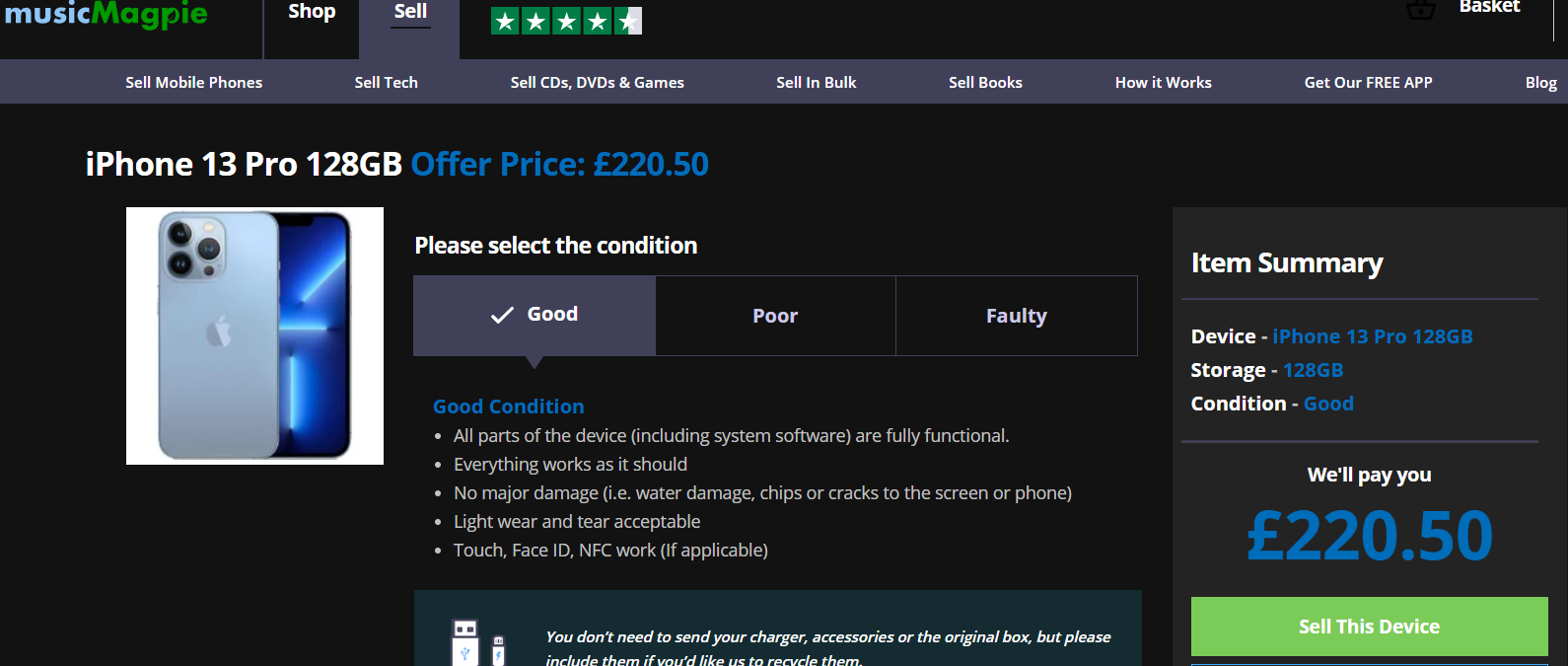Viewport: 1568px width, 666px height.
Task: Switch to the Sell tab
Action: click(x=410, y=13)
